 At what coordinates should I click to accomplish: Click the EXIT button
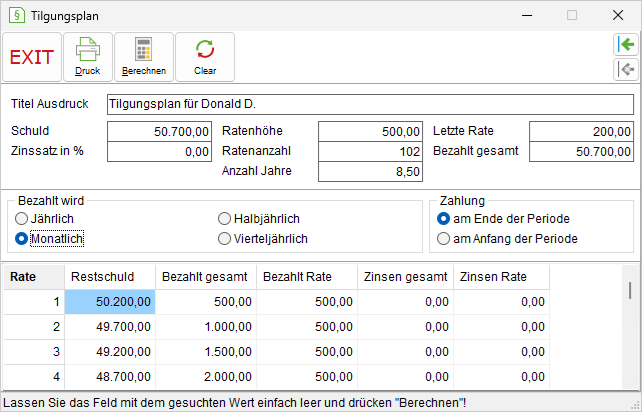pos(32,57)
